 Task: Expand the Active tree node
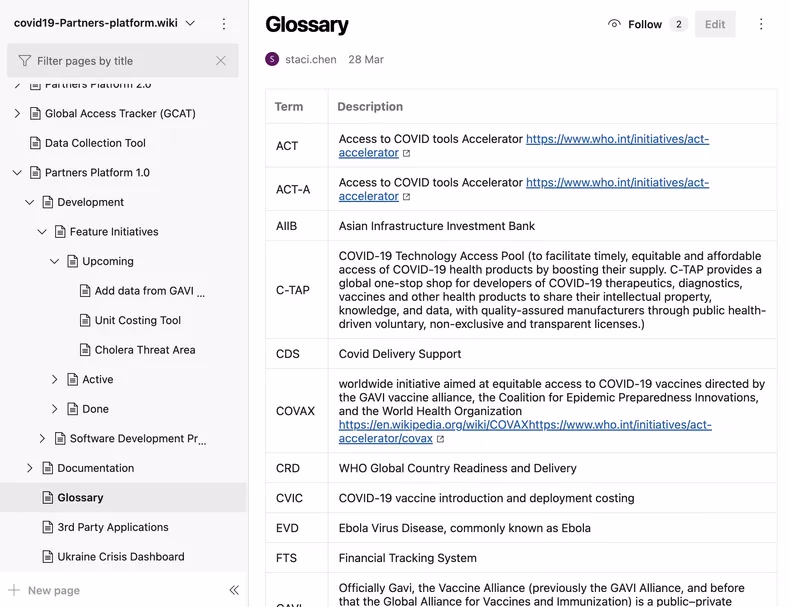[54, 379]
